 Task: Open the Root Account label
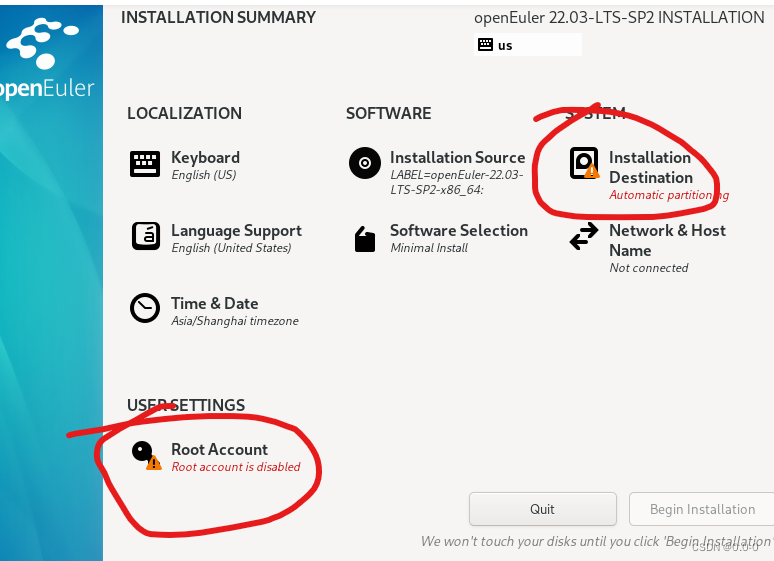click(220, 449)
